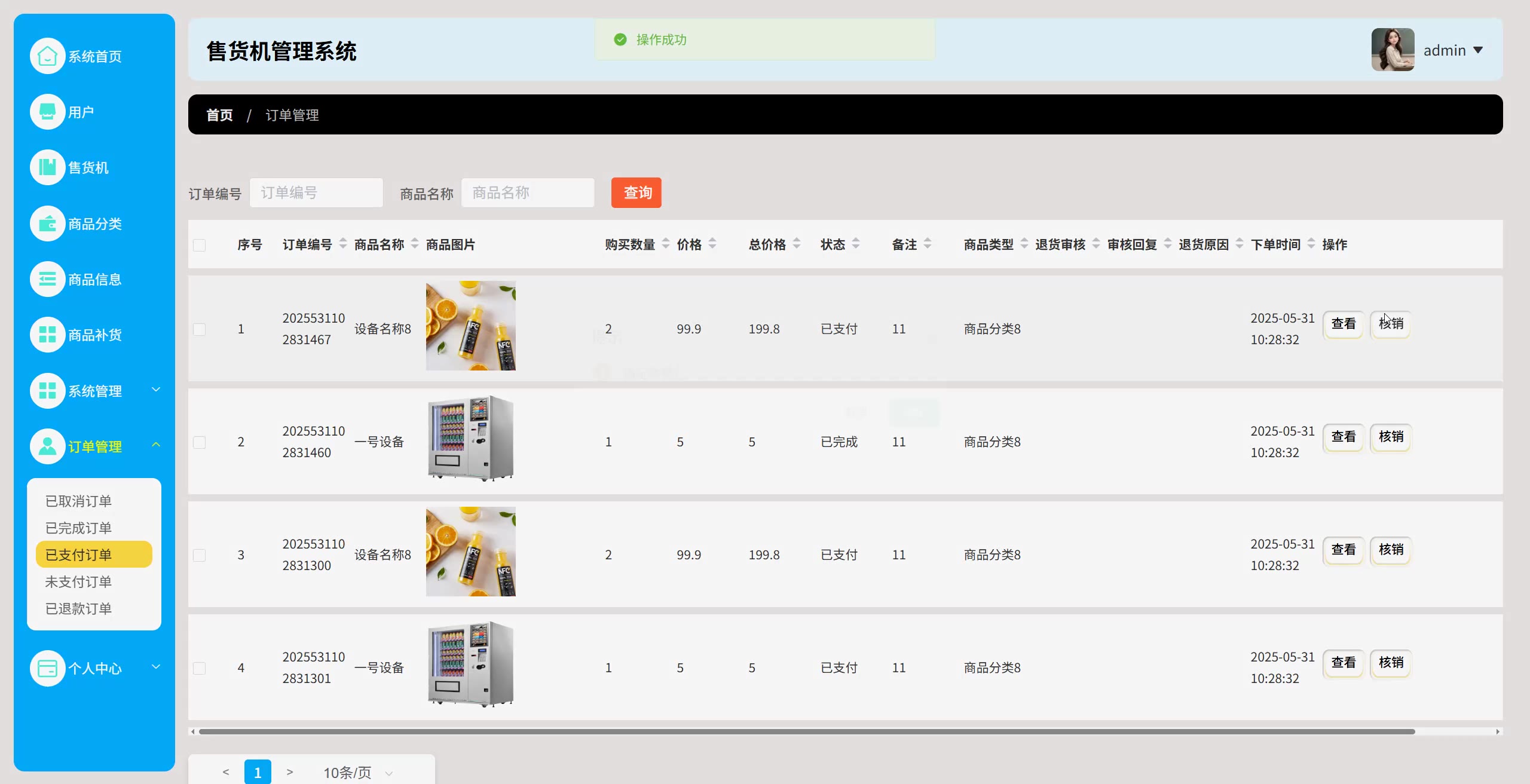Click the 售货机 vending machine icon

[x=47, y=167]
